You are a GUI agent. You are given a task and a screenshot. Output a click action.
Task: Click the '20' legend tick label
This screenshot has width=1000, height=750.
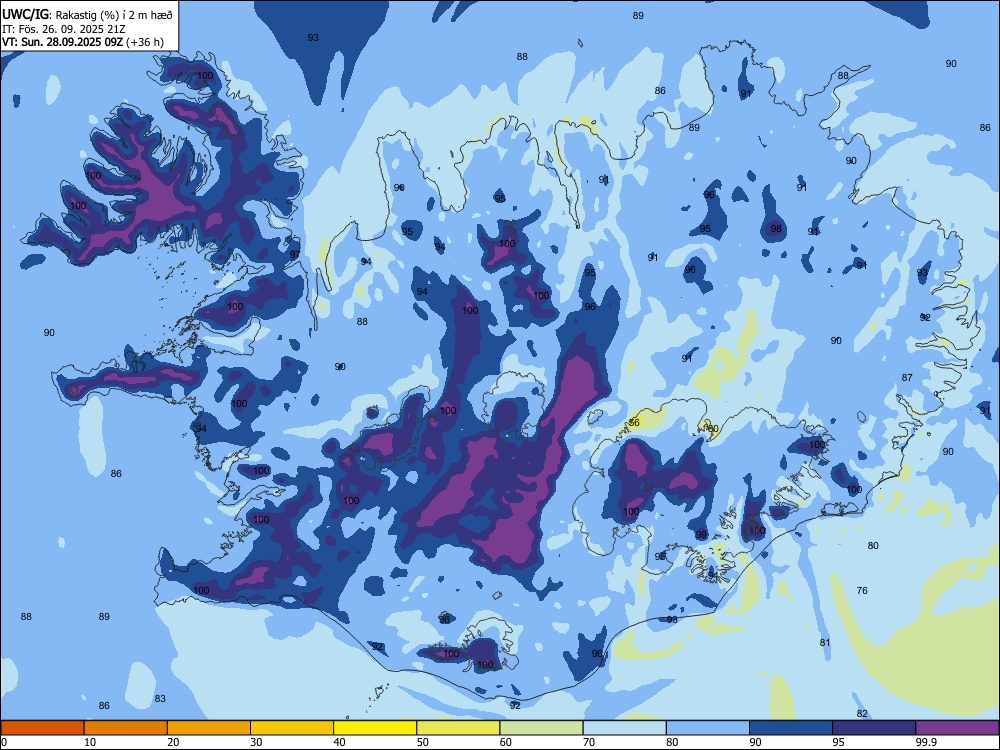click(x=173, y=742)
